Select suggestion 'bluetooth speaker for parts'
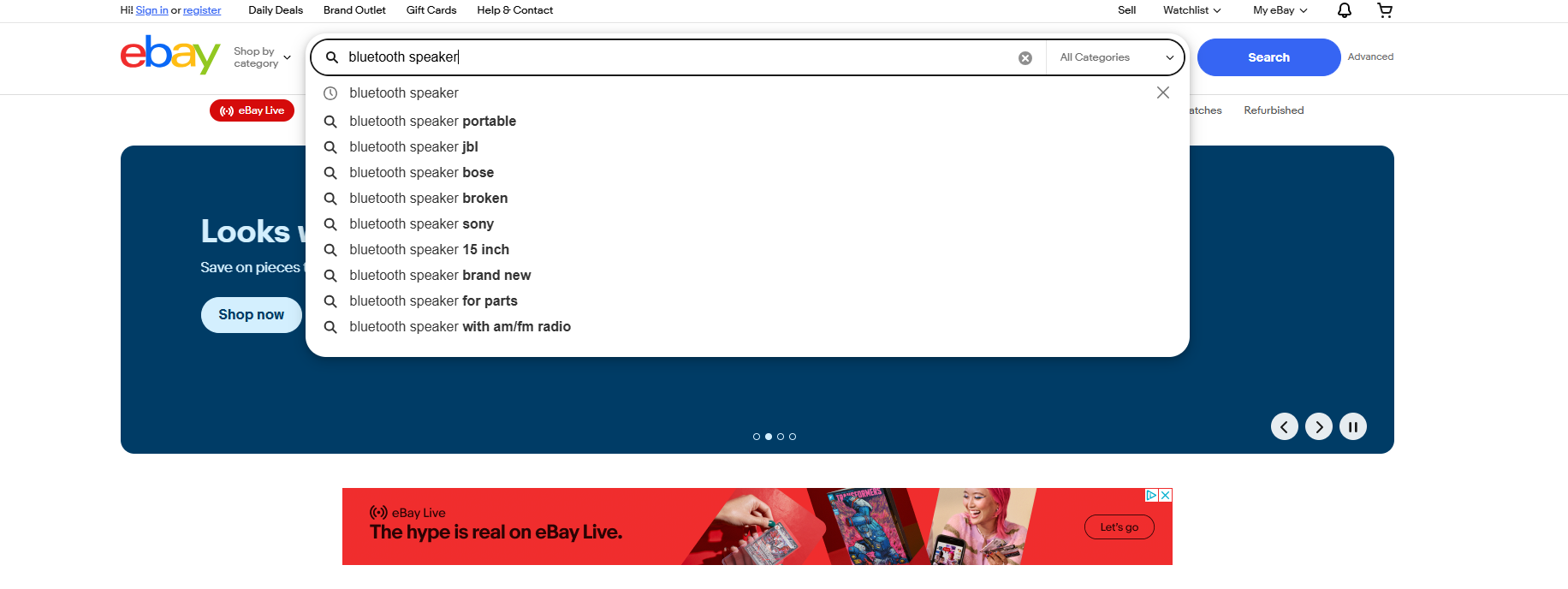 [434, 301]
